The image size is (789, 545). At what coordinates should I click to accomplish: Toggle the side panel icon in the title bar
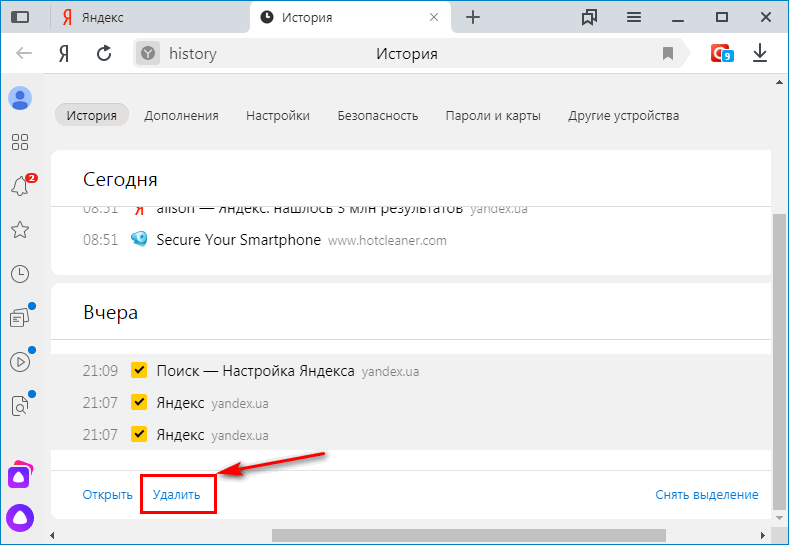[x=20, y=17]
